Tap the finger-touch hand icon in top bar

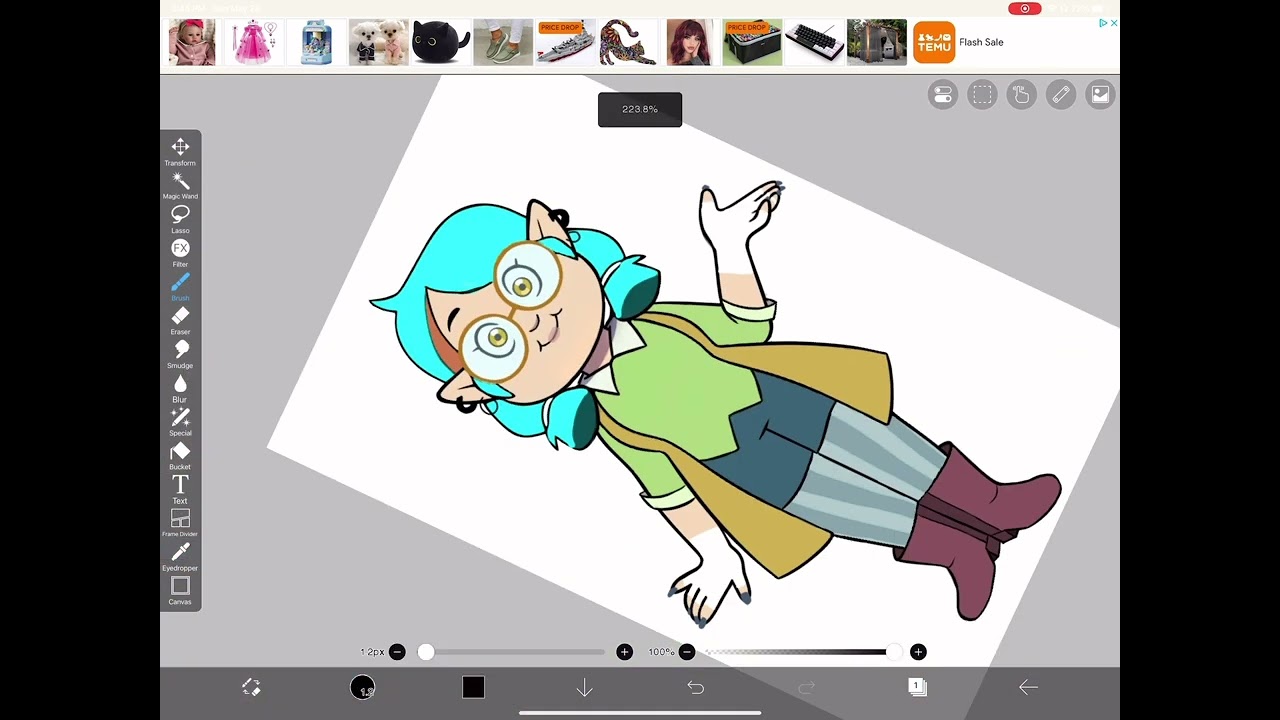(1021, 95)
